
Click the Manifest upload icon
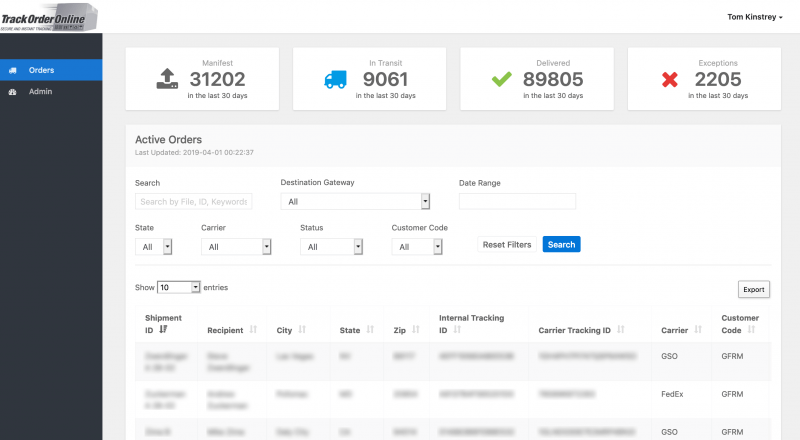pyautogui.click(x=167, y=78)
